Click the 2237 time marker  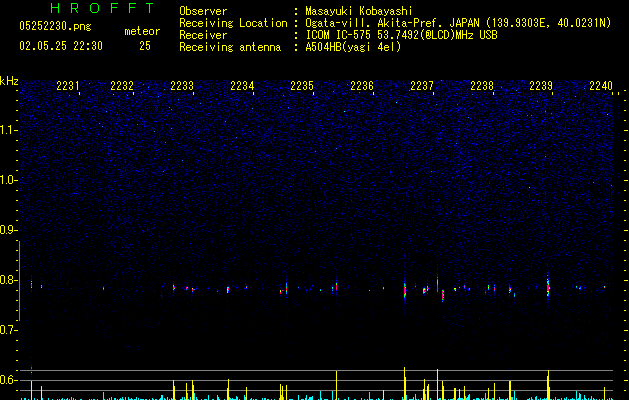(x=422, y=86)
